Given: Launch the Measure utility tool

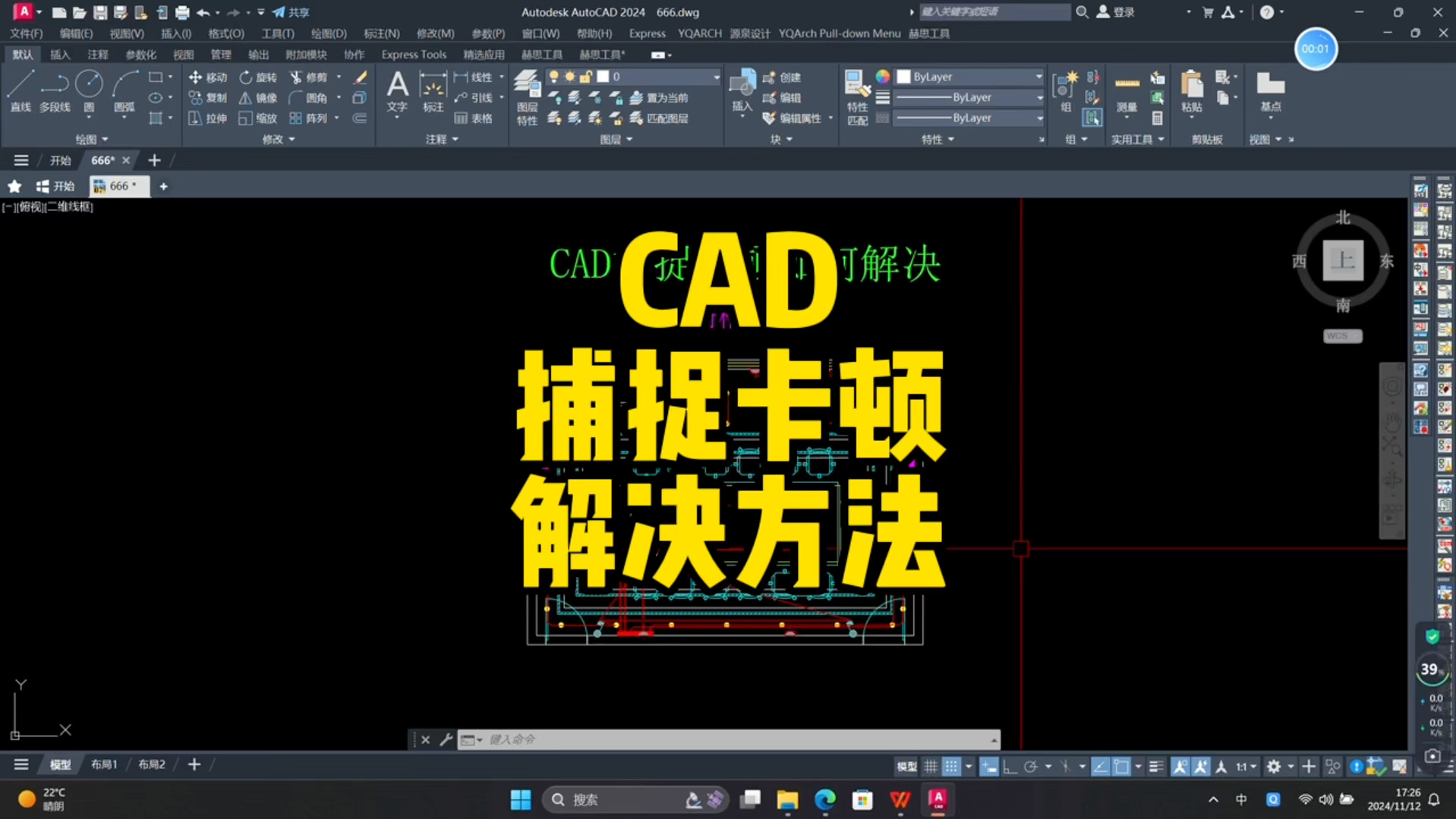Looking at the screenshot, I should pyautogui.click(x=1127, y=91).
